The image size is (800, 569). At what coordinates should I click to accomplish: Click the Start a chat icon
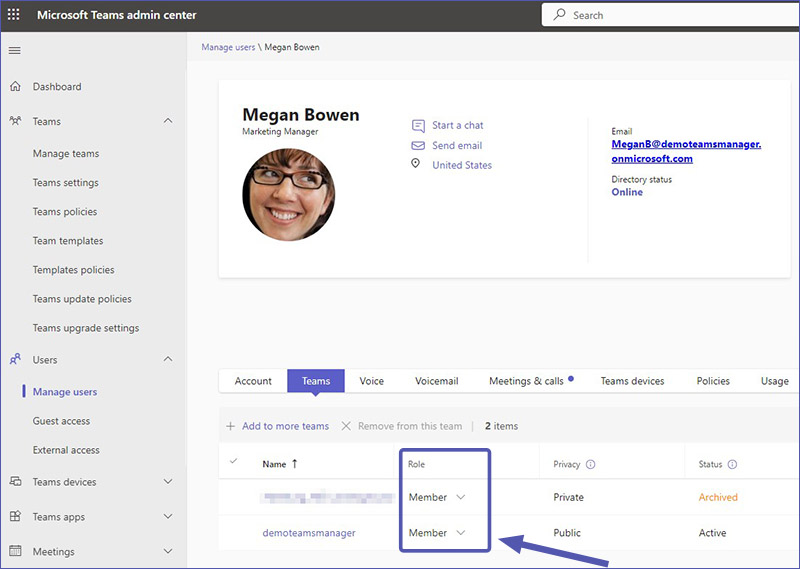418,126
